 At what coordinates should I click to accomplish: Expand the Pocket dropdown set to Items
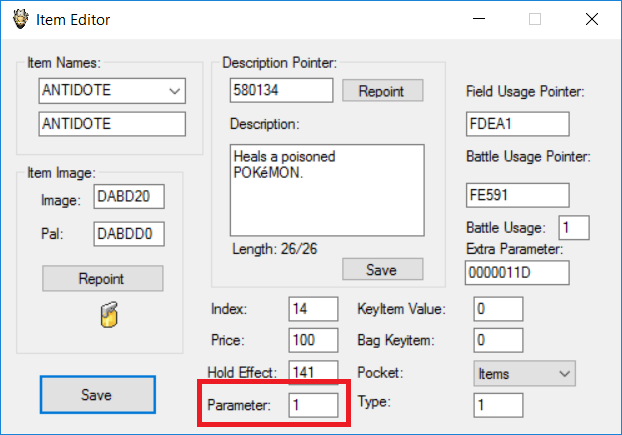pos(524,374)
